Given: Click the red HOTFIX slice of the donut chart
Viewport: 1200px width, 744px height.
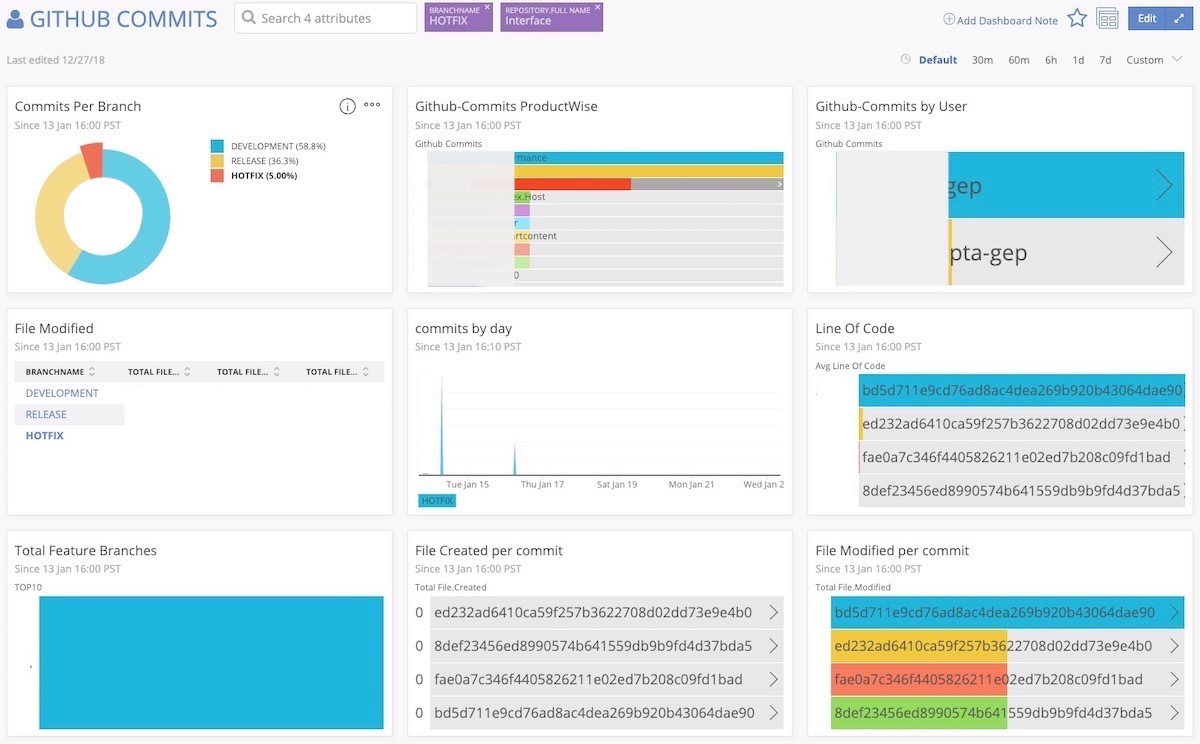Looking at the screenshot, I should pyautogui.click(x=92, y=159).
